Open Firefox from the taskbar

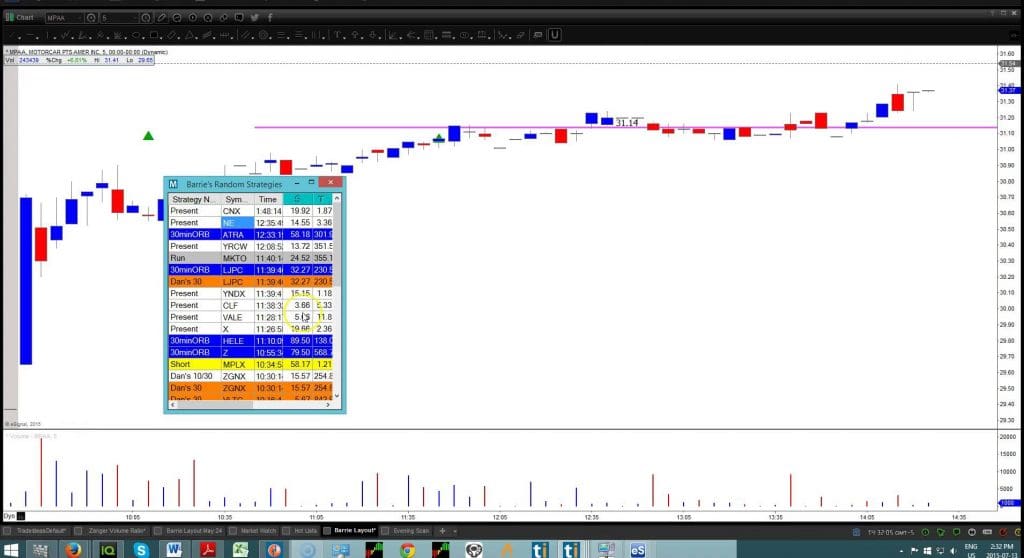(73, 550)
